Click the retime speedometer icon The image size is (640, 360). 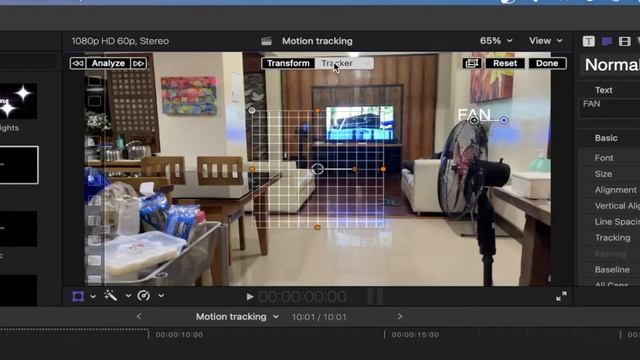pos(144,296)
